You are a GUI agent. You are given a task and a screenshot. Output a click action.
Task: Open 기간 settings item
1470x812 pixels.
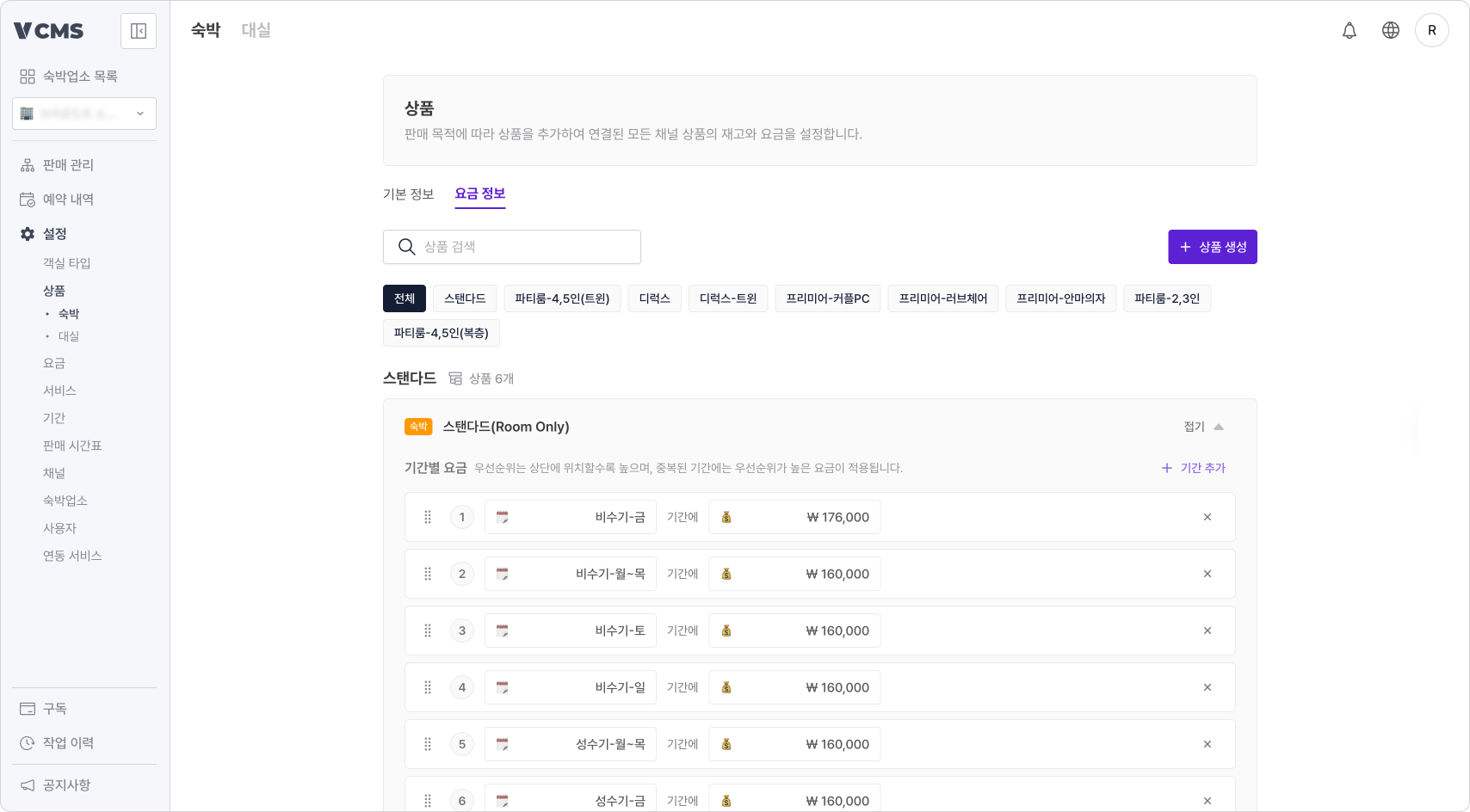(54, 418)
